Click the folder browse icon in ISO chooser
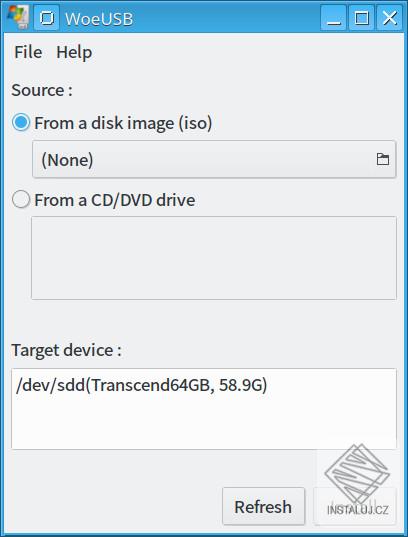The height and width of the screenshot is (537, 408). 383,159
